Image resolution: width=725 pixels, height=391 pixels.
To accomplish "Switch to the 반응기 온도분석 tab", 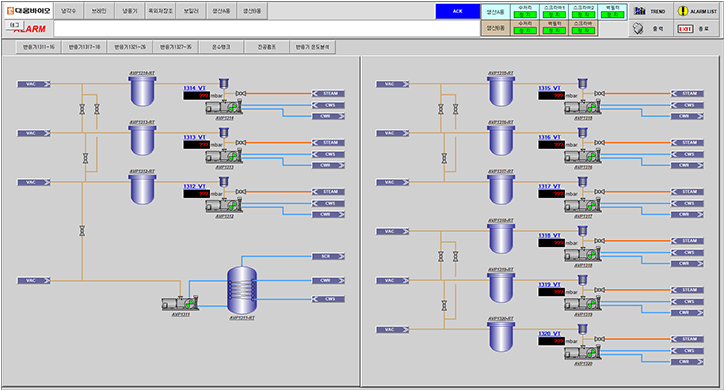I will point(313,47).
